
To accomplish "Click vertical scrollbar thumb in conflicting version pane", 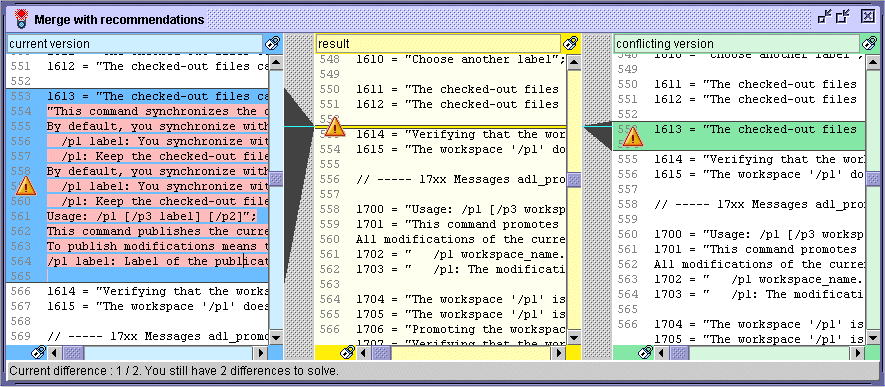I will 873,179.
